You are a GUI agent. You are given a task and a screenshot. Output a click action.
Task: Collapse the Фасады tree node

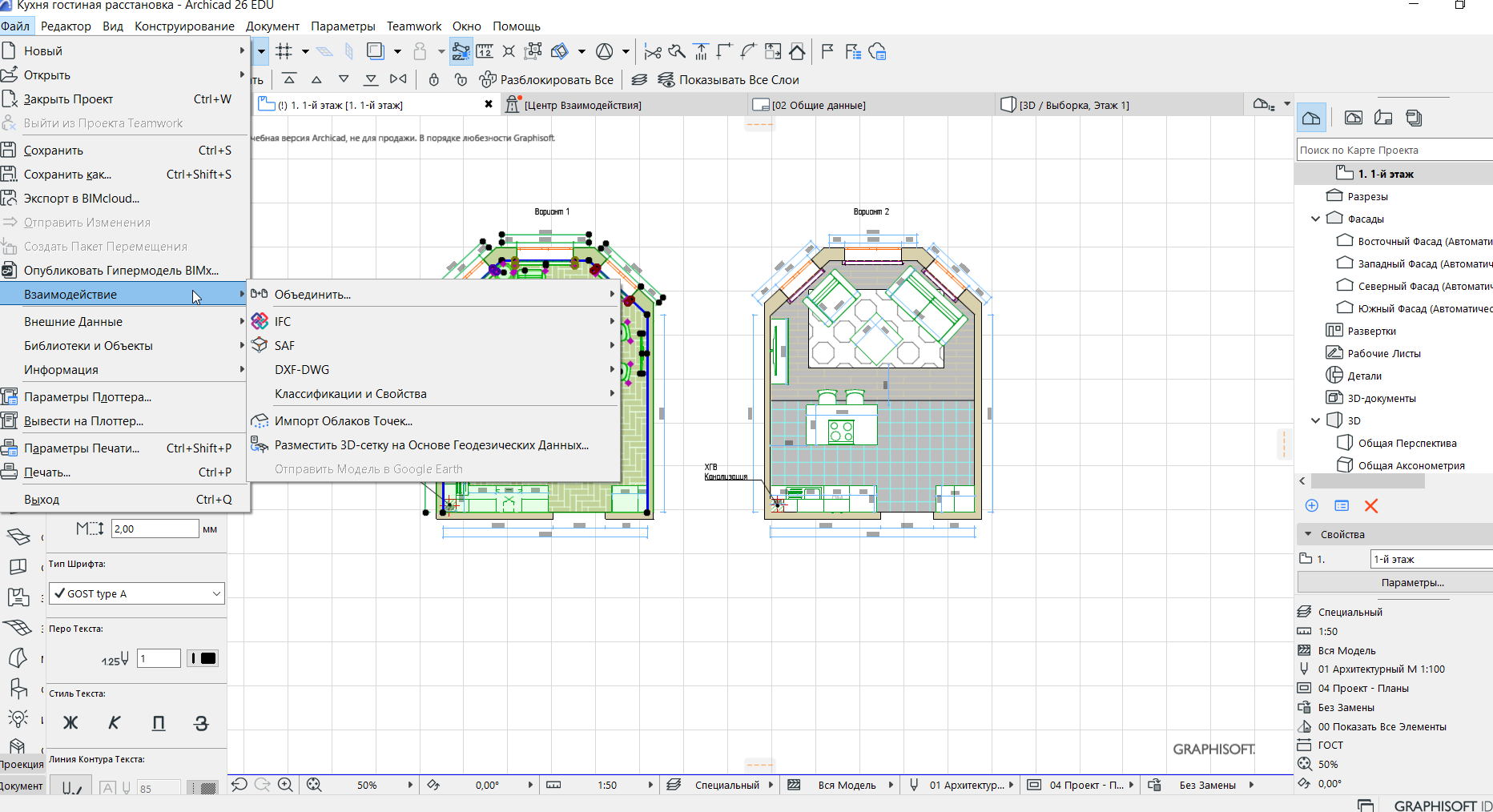(x=1315, y=219)
